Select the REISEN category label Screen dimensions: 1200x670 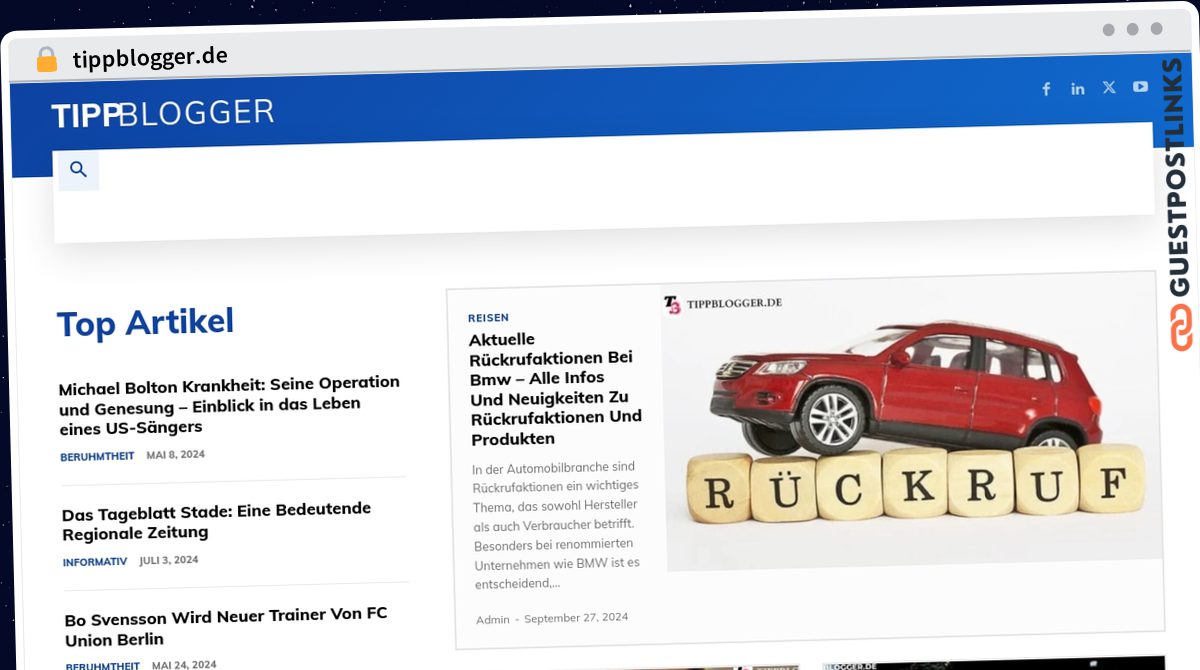(x=488, y=318)
